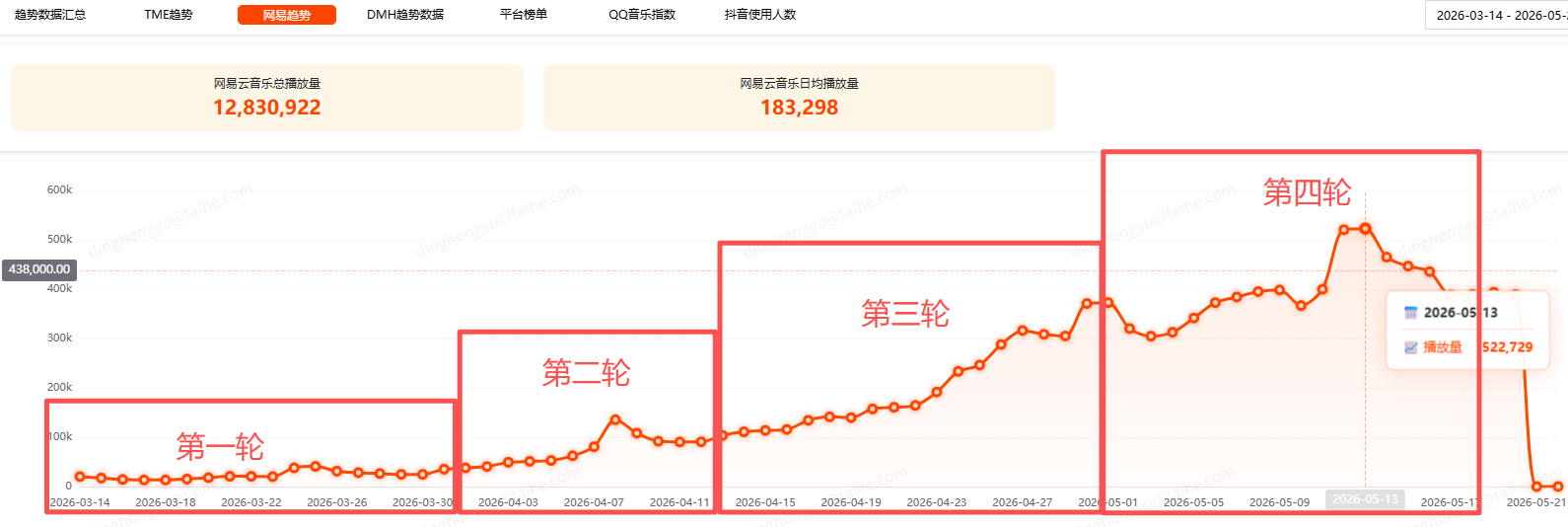Click the 2026-04-07 x-axis label

click(x=594, y=502)
